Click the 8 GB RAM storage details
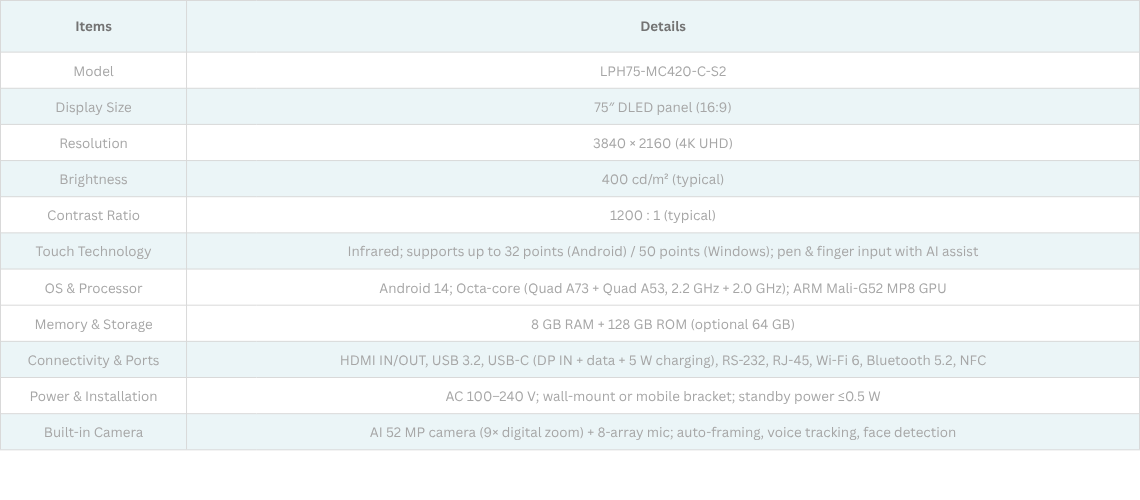 (662, 324)
